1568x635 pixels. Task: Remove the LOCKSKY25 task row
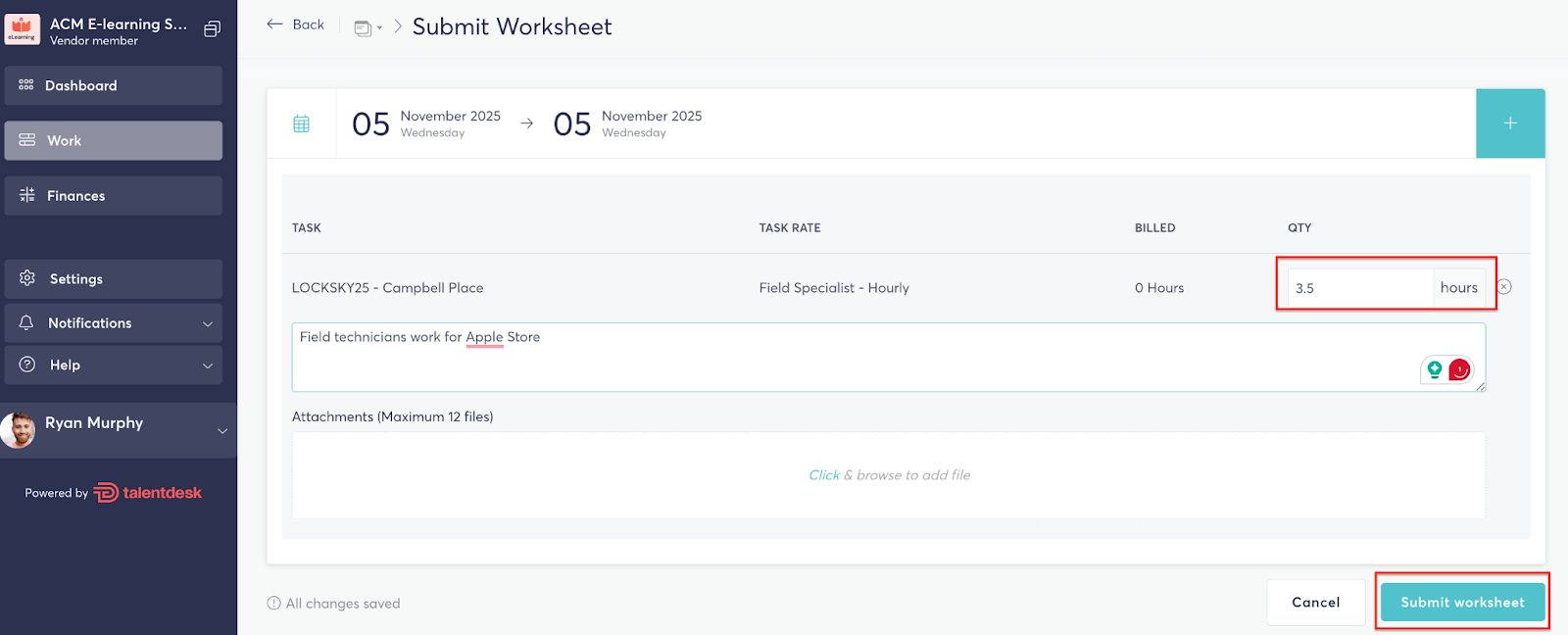(1503, 287)
